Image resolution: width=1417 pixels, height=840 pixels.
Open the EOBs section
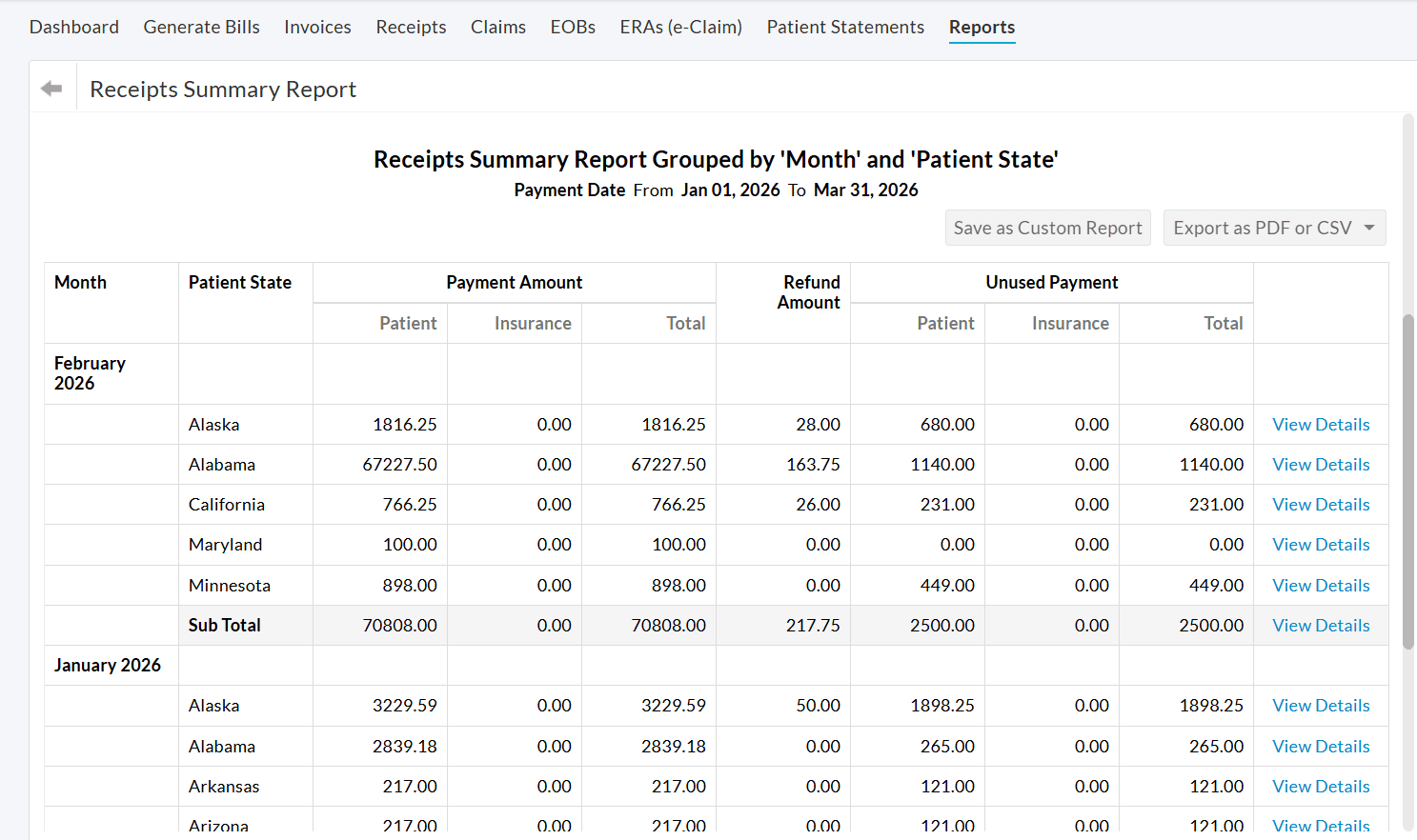(x=573, y=27)
